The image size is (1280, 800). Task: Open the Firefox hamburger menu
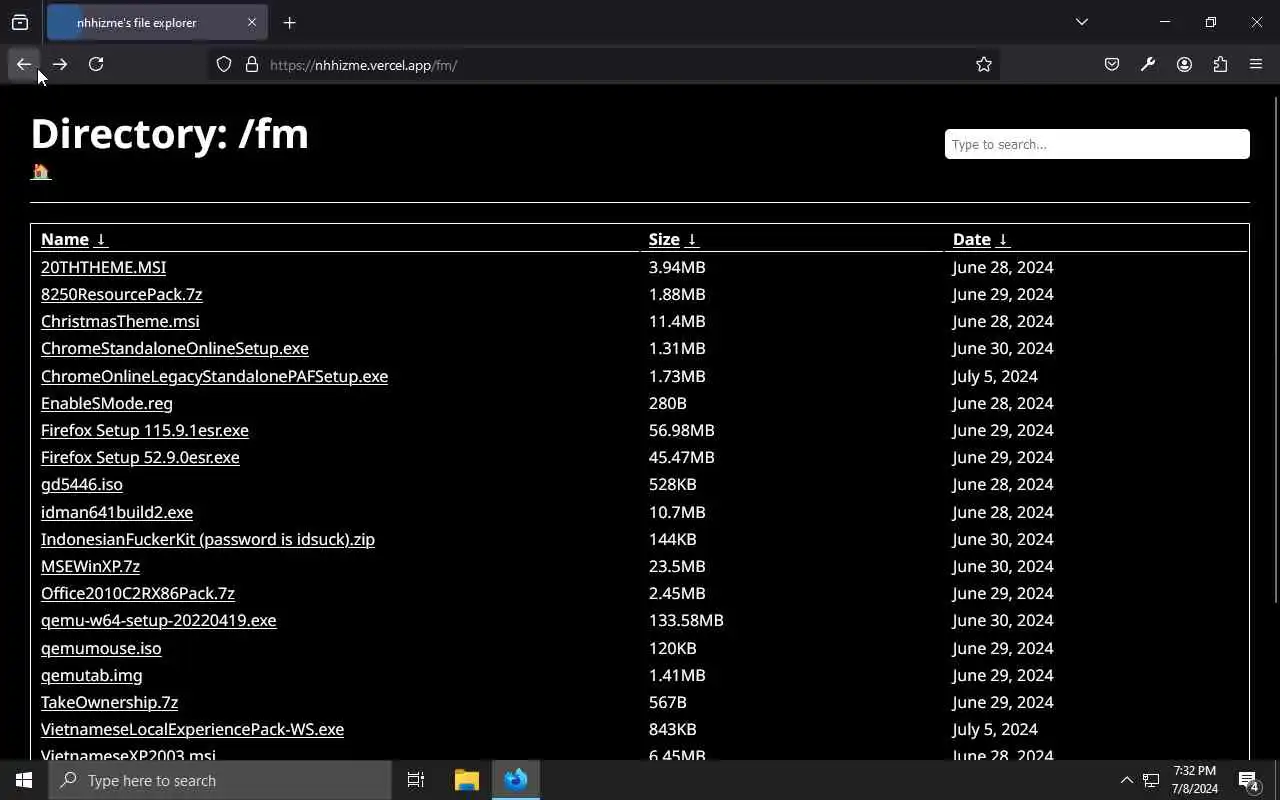(x=1256, y=64)
